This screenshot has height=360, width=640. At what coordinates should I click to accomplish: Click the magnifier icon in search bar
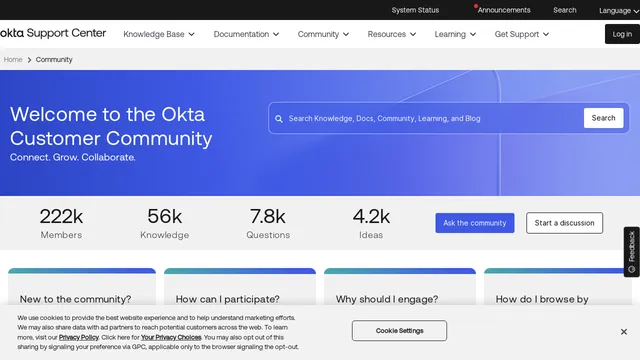tap(279, 119)
